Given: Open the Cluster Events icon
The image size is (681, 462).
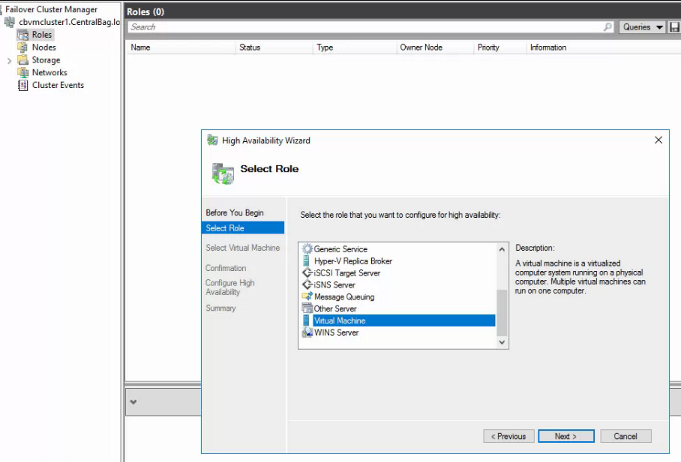Looking at the screenshot, I should [x=24, y=85].
